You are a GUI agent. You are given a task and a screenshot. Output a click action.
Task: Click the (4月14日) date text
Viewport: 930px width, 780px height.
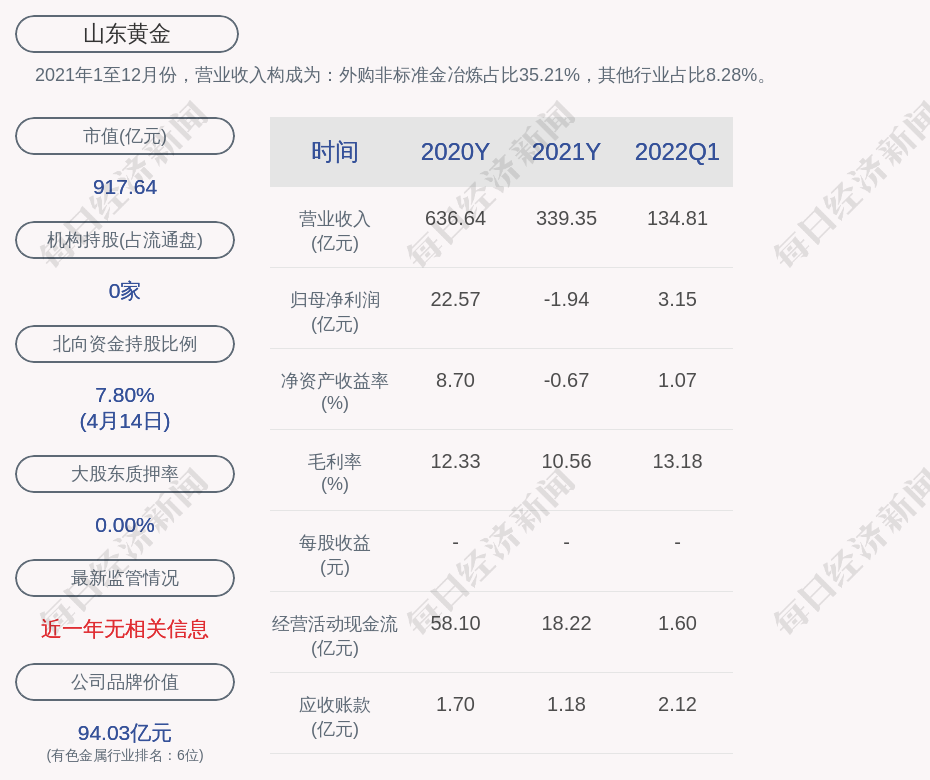click(125, 421)
